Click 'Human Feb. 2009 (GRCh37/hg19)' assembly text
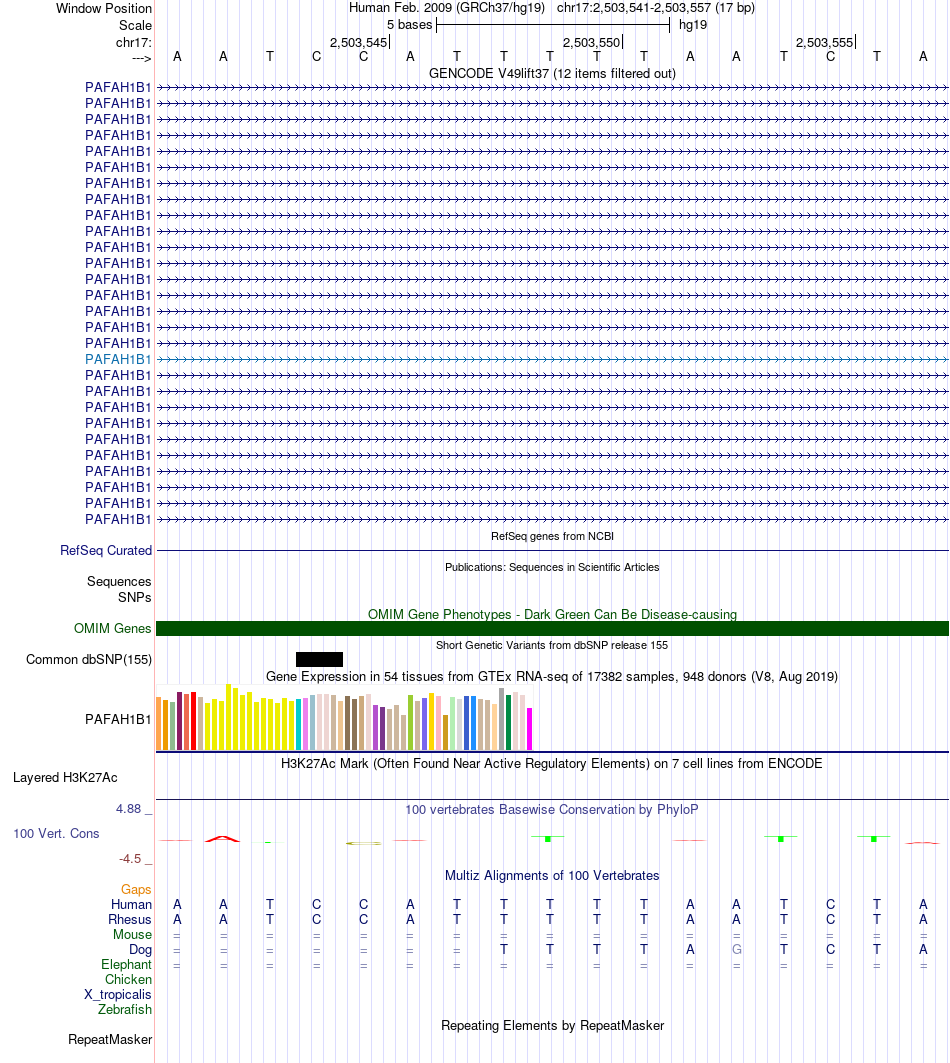Viewport: 950px width, 1063px height. (x=447, y=7)
